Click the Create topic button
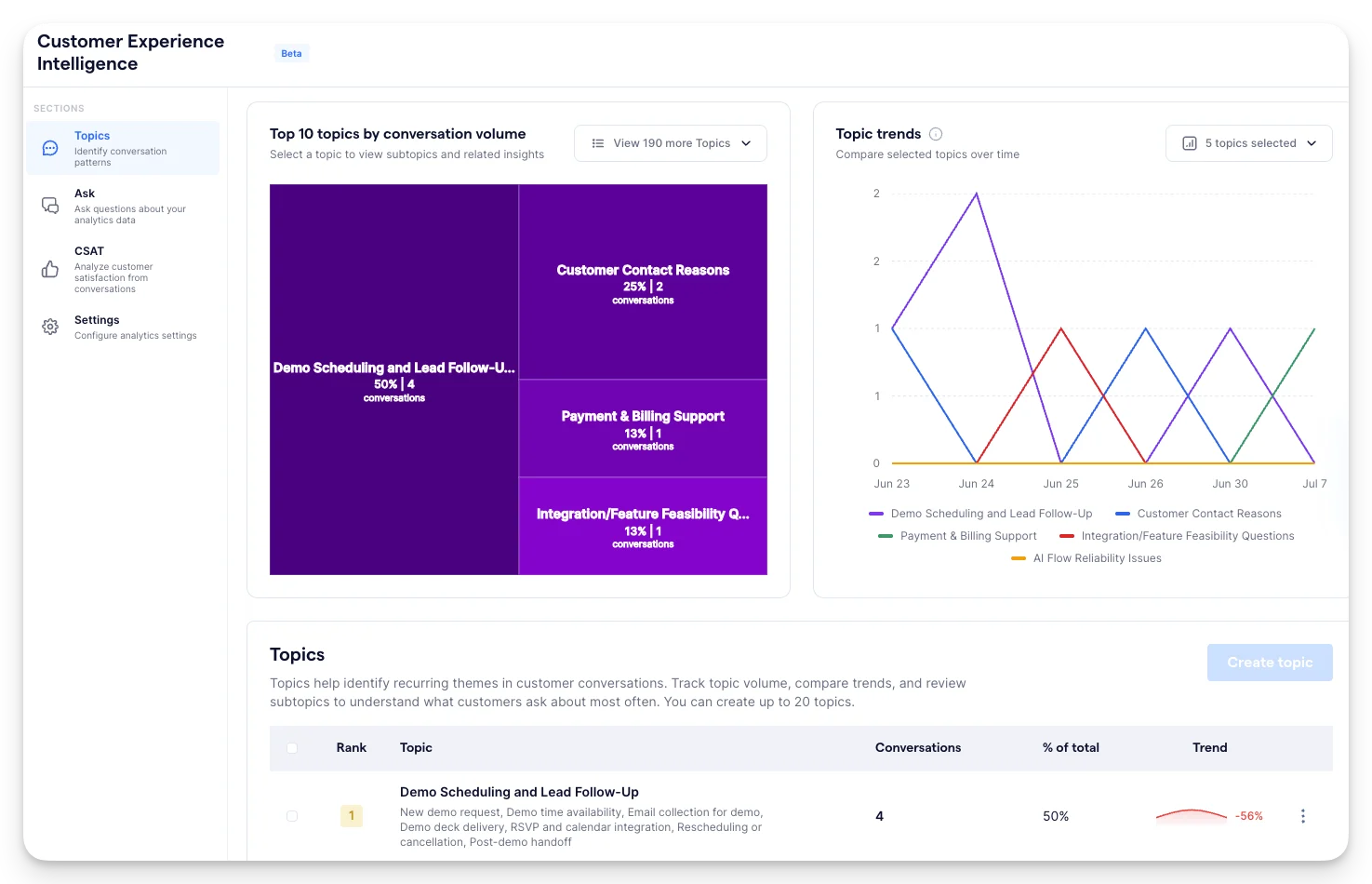The image size is (1372, 884). [1270, 663]
